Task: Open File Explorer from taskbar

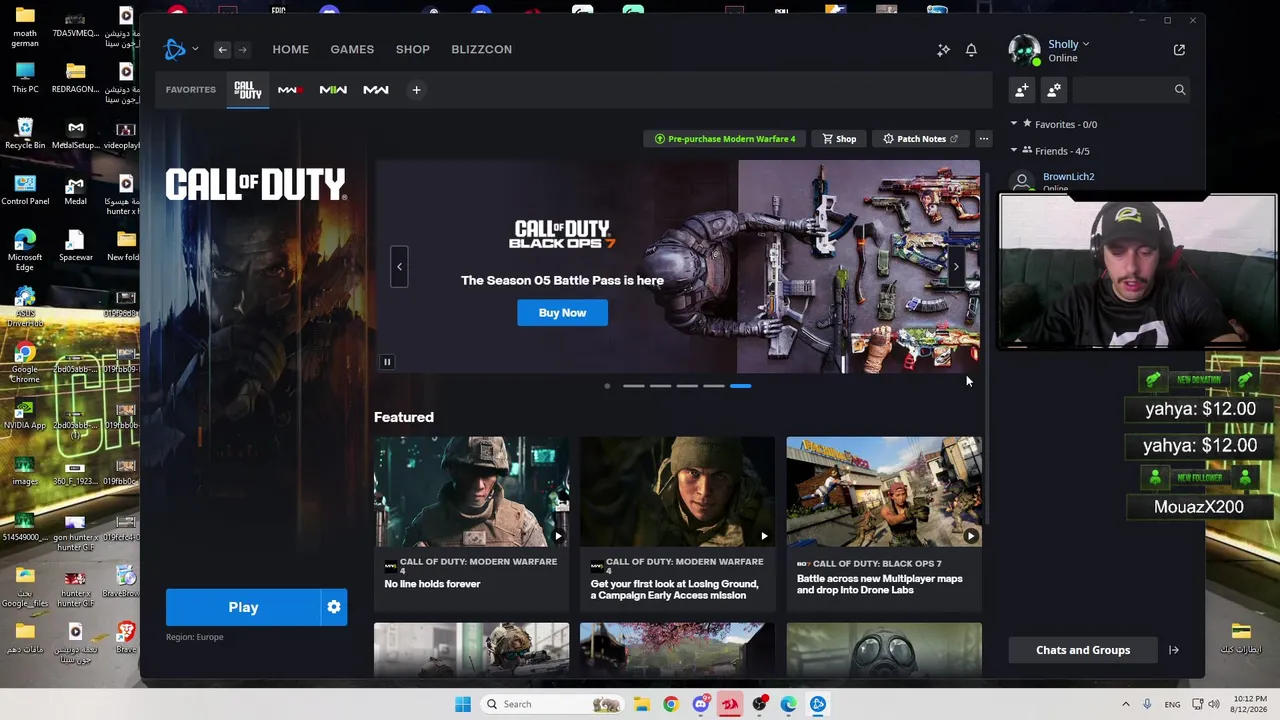Action: point(641,704)
